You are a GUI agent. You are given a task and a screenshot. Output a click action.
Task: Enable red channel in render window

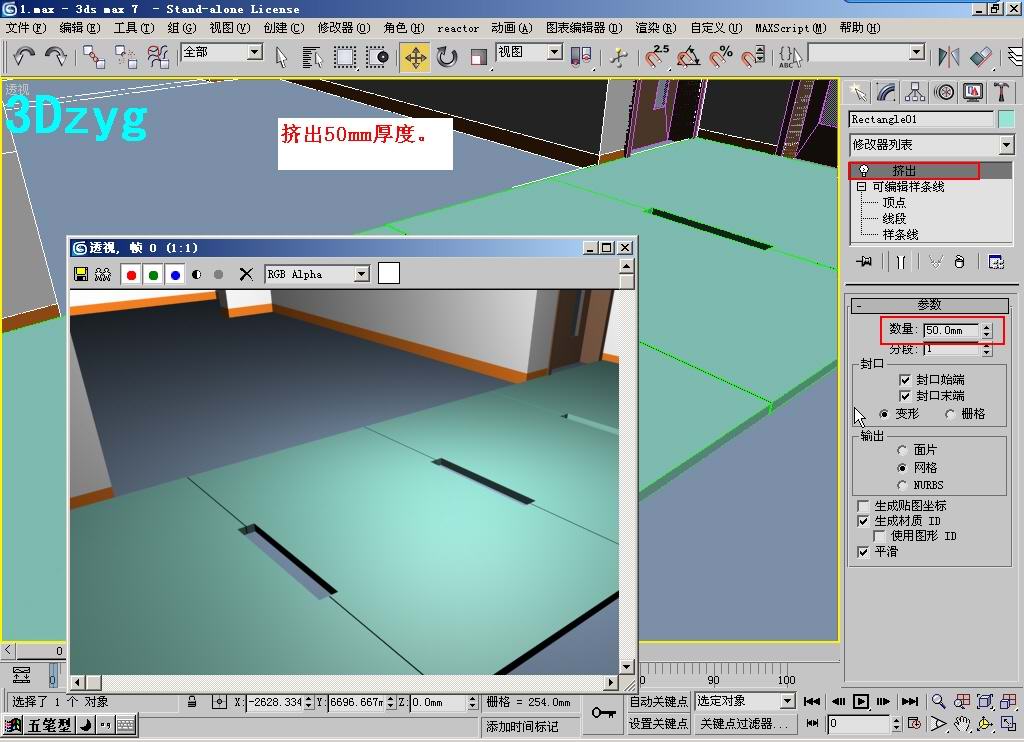pos(131,275)
